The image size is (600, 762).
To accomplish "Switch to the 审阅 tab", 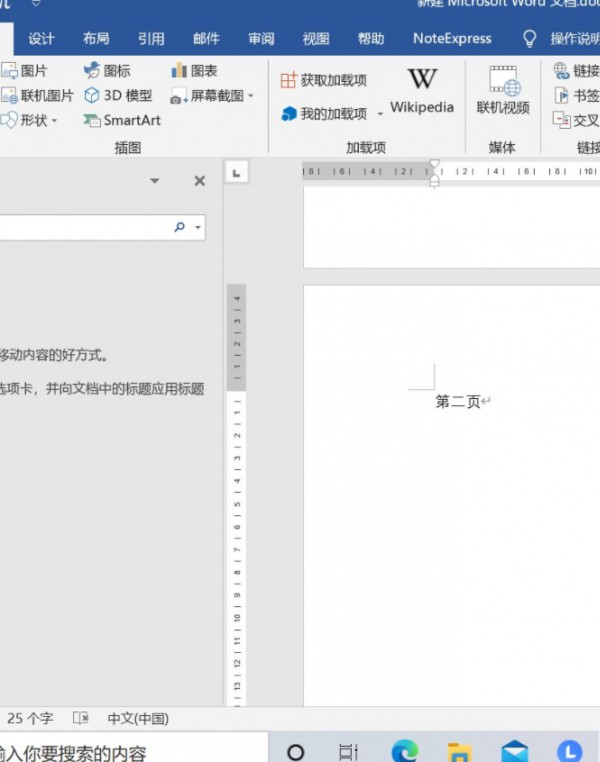I will (261, 38).
